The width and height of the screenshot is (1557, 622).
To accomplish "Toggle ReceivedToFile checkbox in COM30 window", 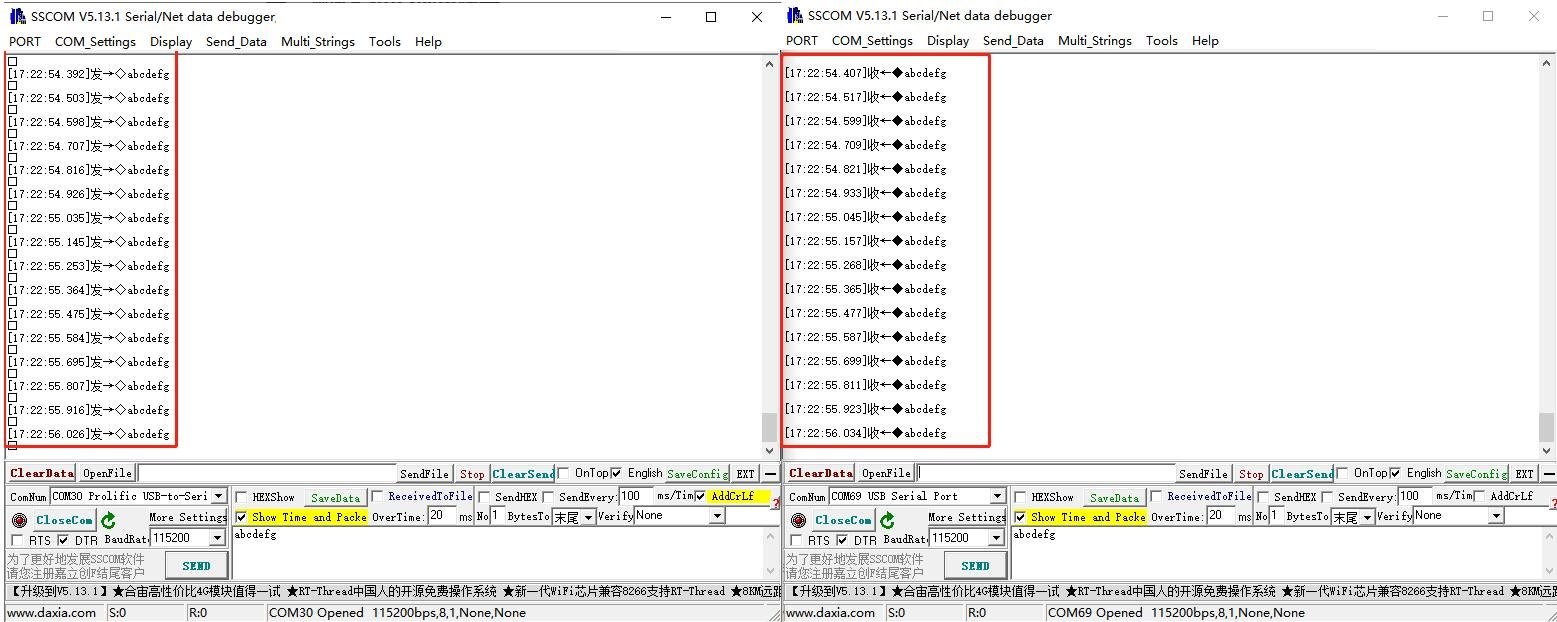I will (x=377, y=497).
